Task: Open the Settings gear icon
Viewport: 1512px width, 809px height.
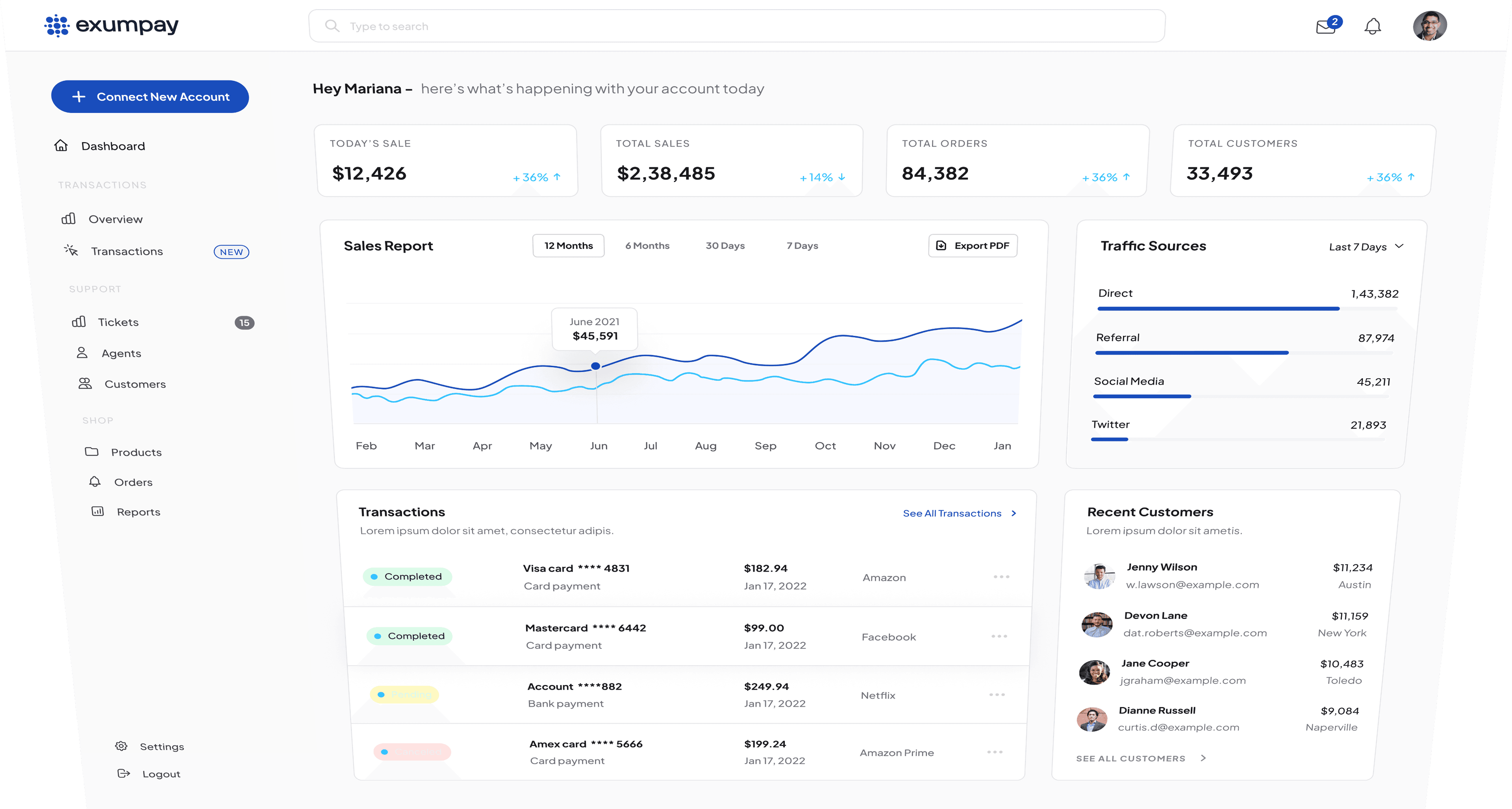Action: point(122,746)
